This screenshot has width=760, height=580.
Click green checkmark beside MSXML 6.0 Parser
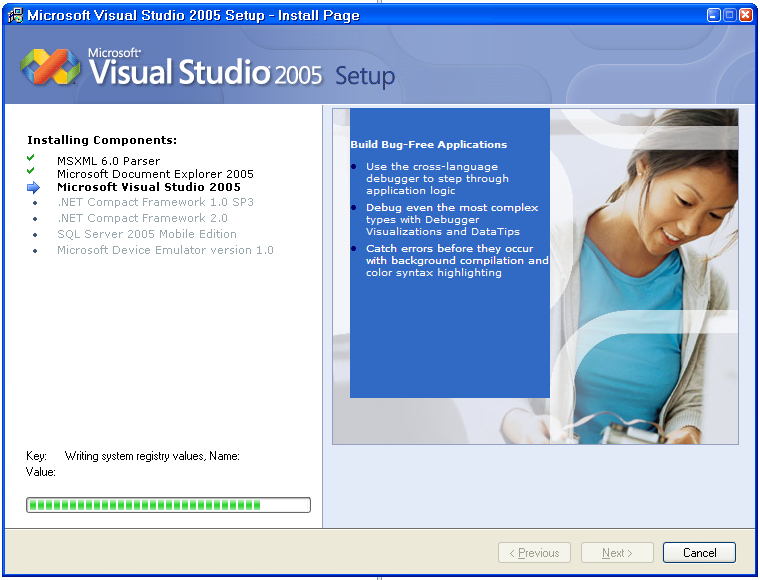coord(31,157)
